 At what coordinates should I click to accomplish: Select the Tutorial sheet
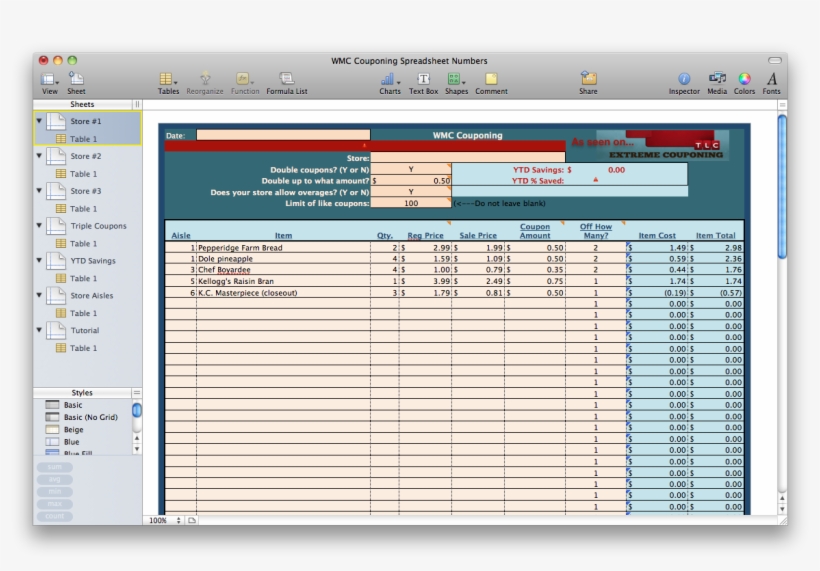[x=87, y=330]
